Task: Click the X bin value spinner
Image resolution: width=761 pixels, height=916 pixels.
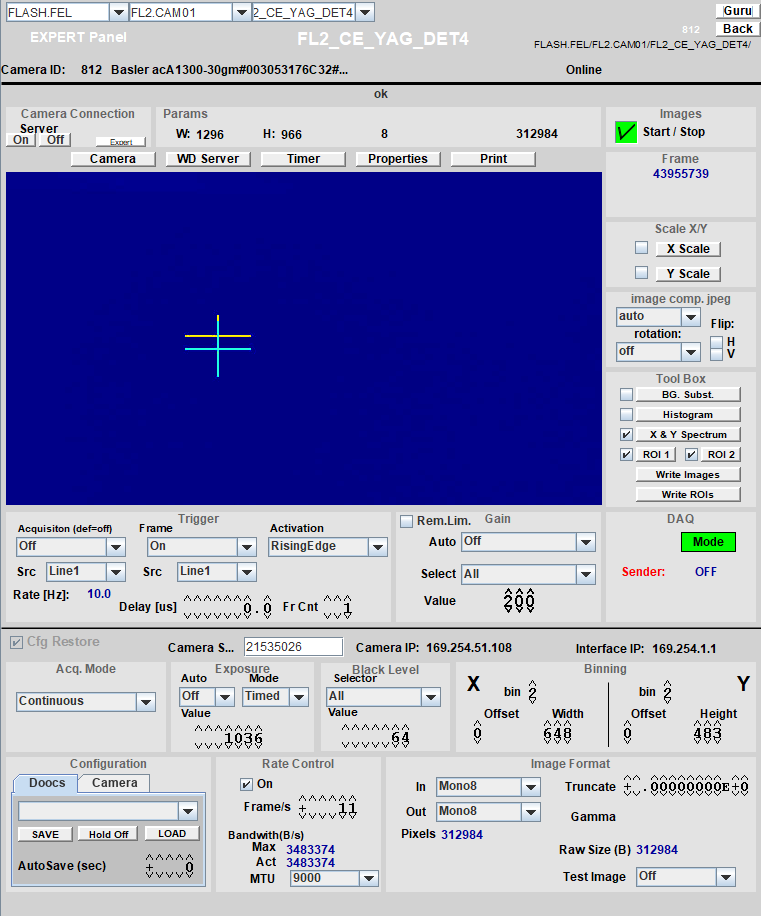Action: pos(533,692)
